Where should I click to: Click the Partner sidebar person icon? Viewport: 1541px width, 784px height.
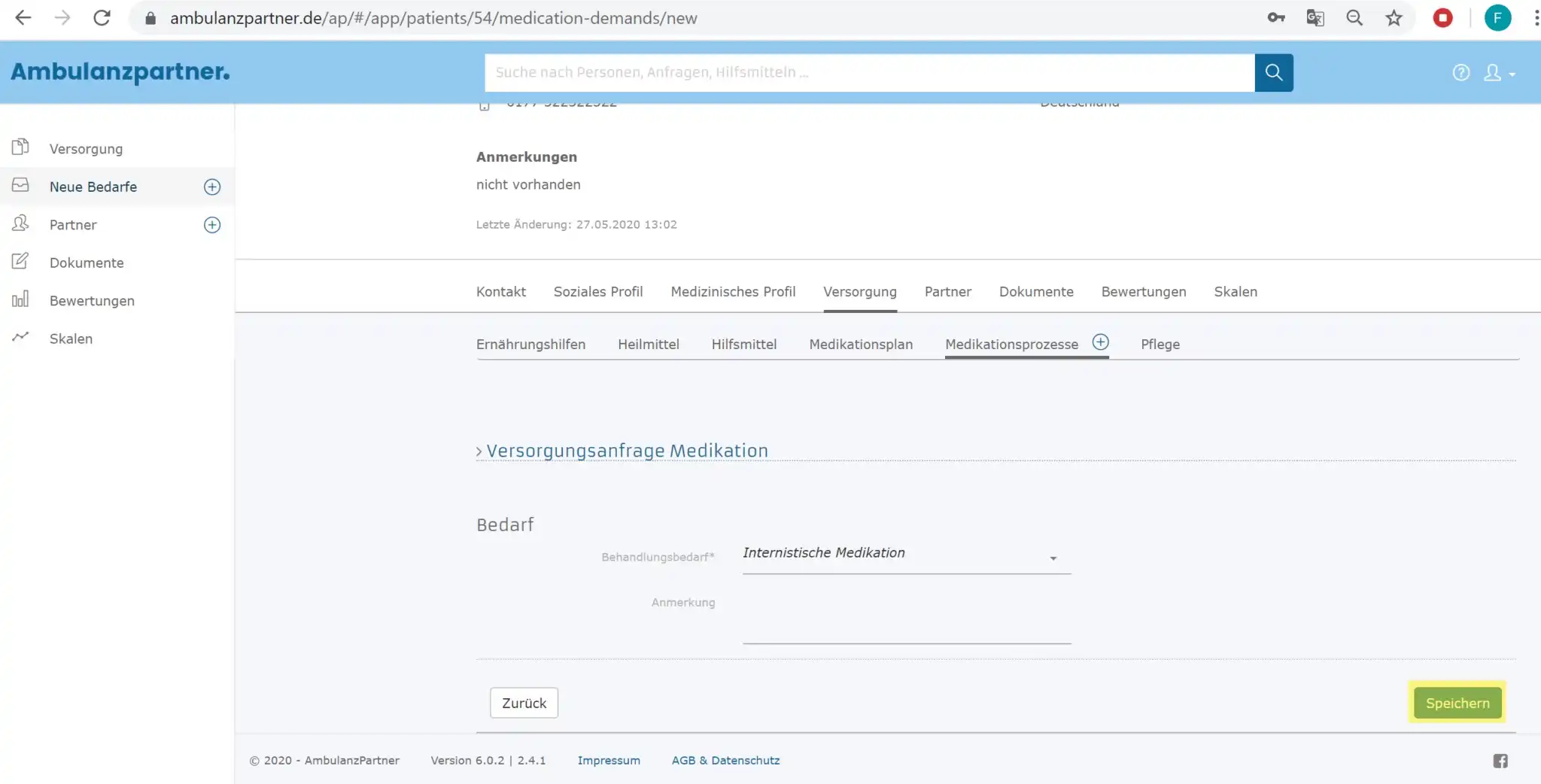pos(20,223)
